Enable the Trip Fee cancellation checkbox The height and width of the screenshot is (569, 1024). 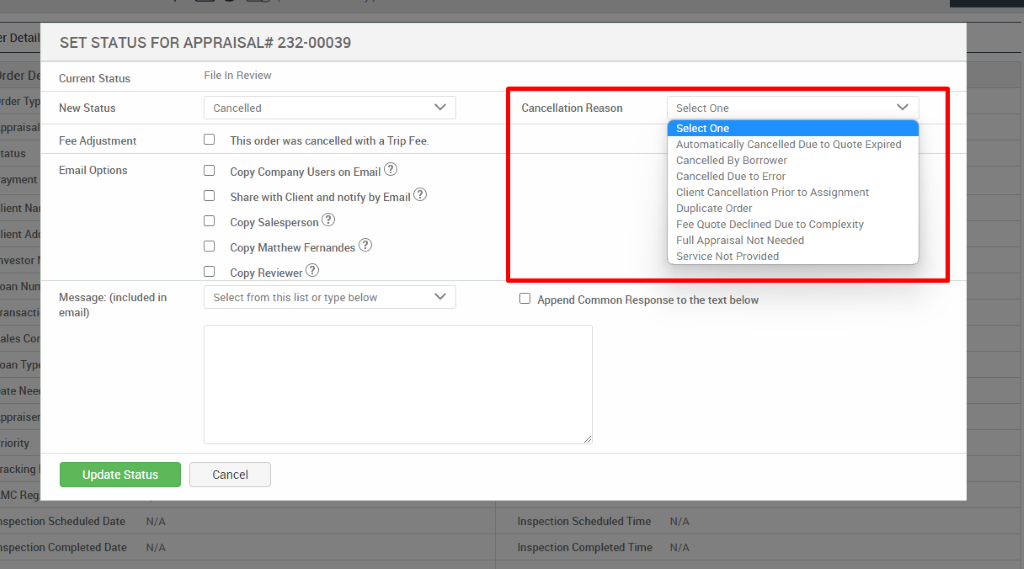(x=209, y=139)
